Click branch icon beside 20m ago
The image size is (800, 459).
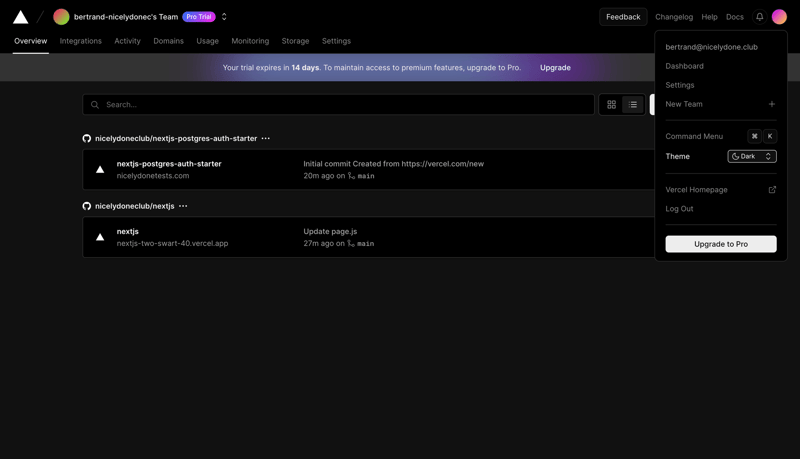(351, 175)
